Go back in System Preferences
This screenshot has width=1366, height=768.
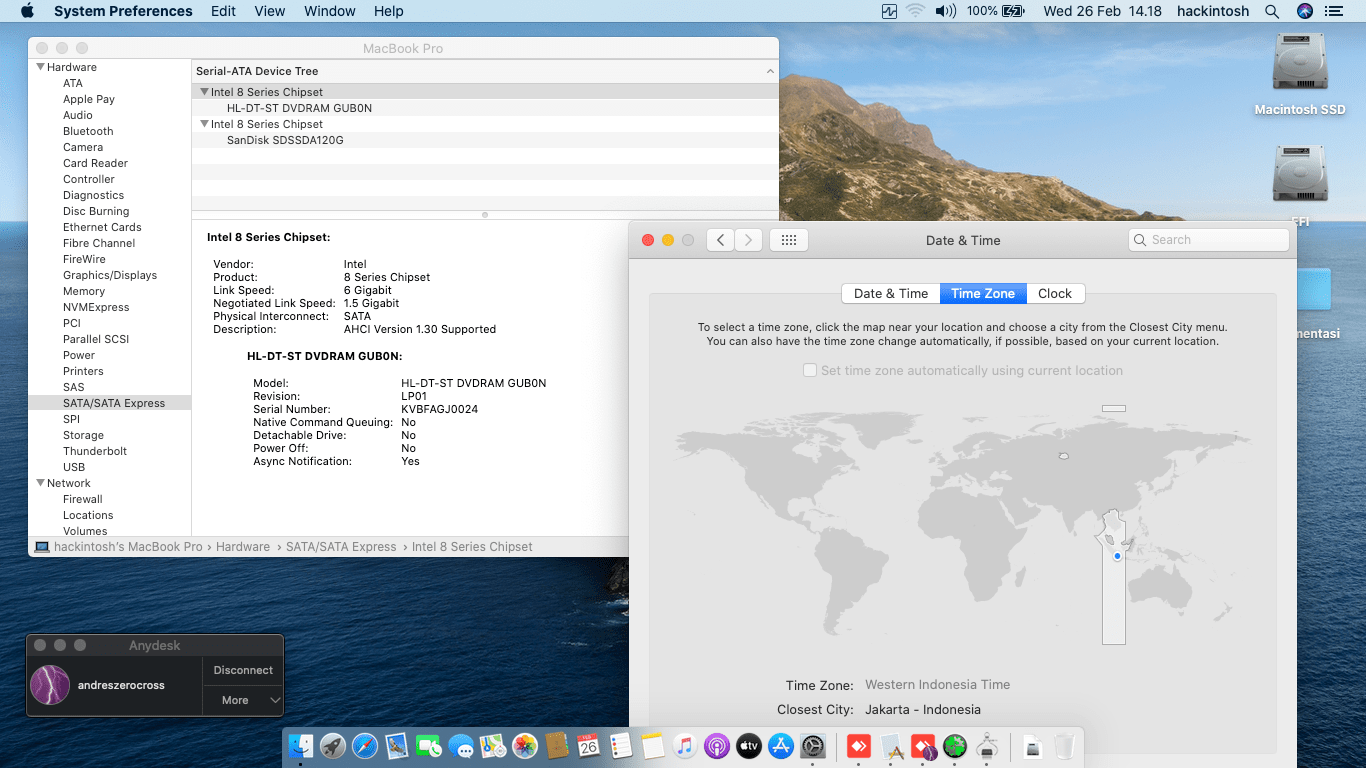(x=720, y=240)
